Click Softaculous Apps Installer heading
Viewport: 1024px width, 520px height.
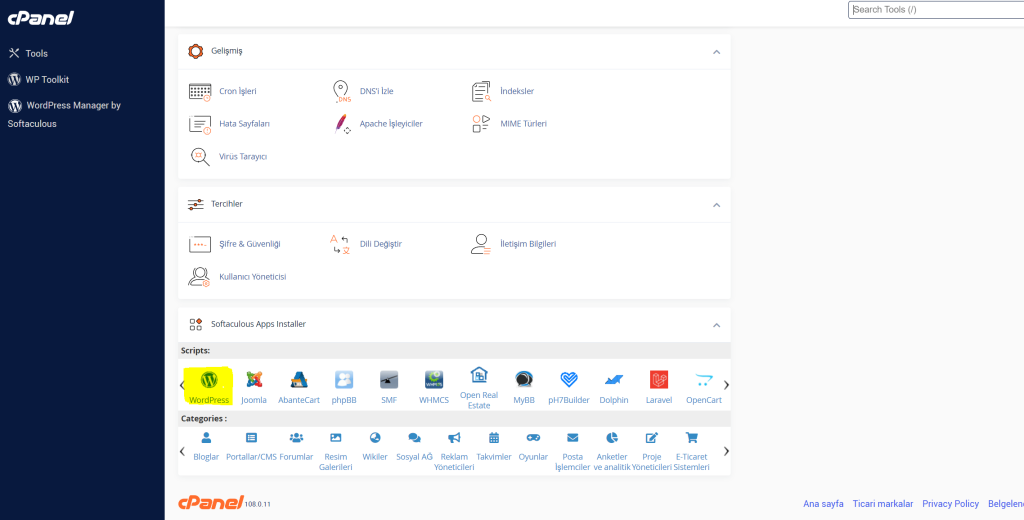(x=258, y=324)
